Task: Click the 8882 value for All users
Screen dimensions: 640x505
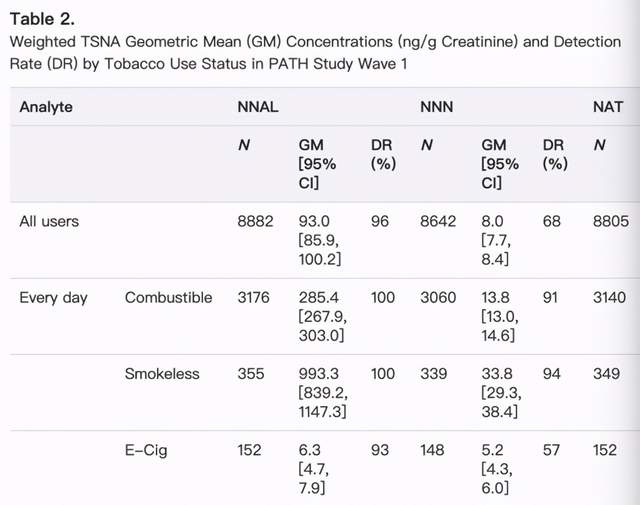Action: 255,221
